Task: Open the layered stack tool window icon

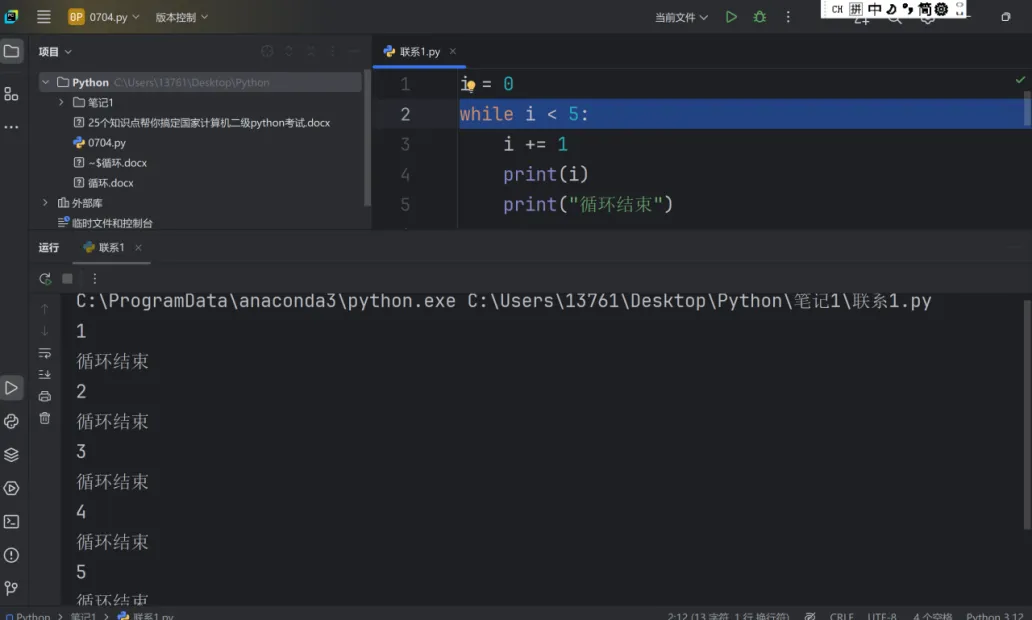Action: 11,455
